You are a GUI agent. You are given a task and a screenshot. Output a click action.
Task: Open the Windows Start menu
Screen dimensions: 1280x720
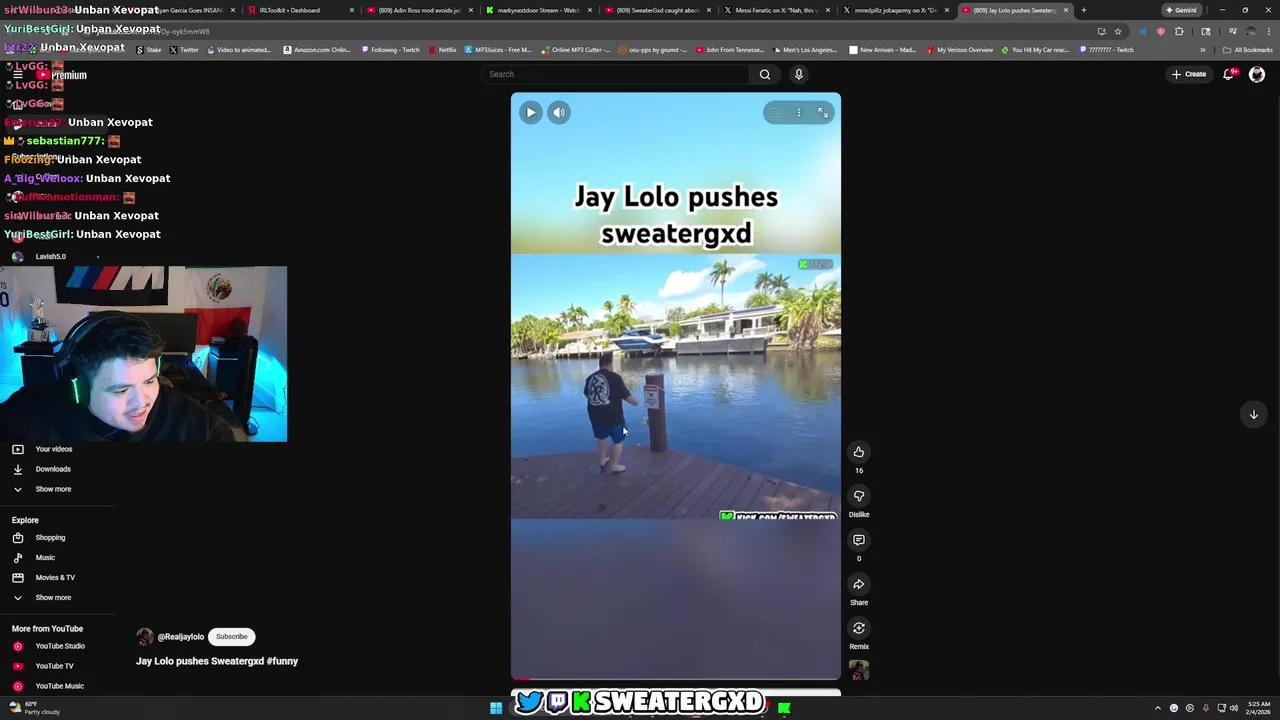[496, 708]
